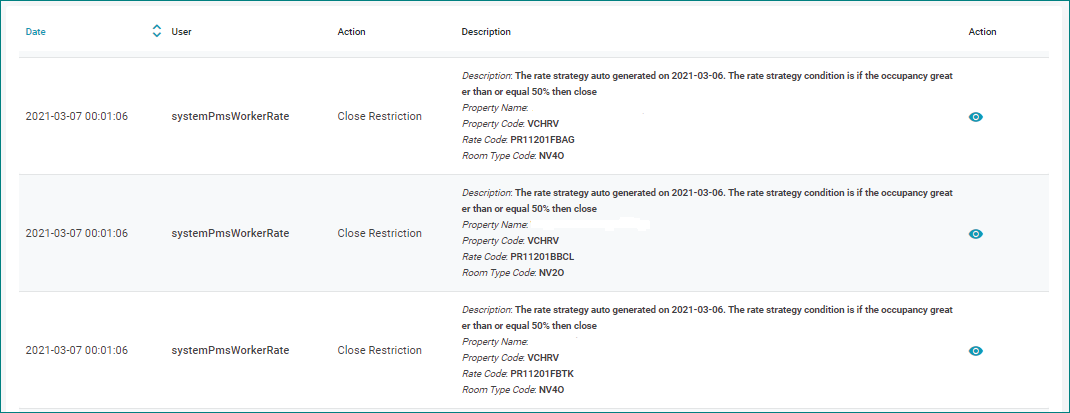Screen dimensions: 1070x413
Task: Click the Action header left of Description
Action: (352, 32)
